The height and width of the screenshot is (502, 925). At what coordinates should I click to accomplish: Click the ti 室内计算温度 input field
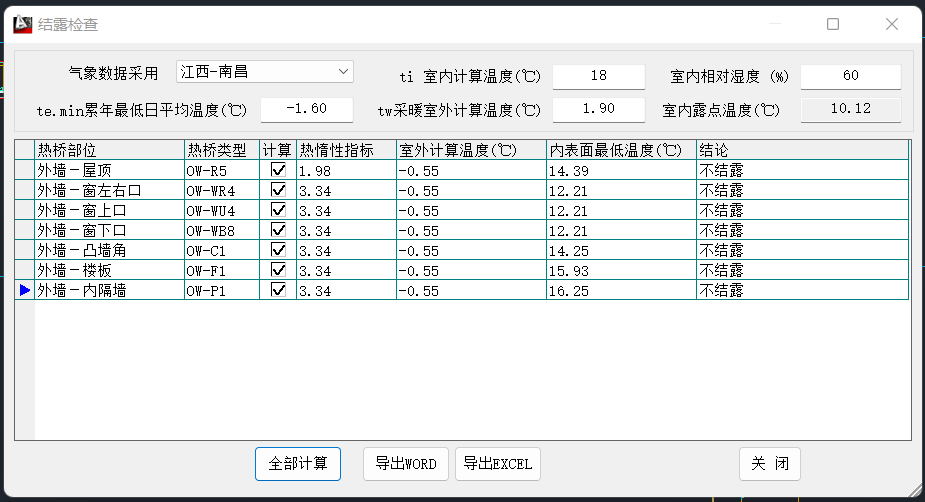pos(598,76)
